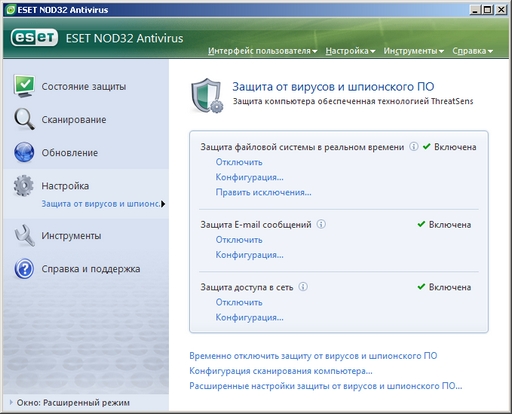Open the Настройка menu in header
The image size is (512, 414).
[350, 51]
